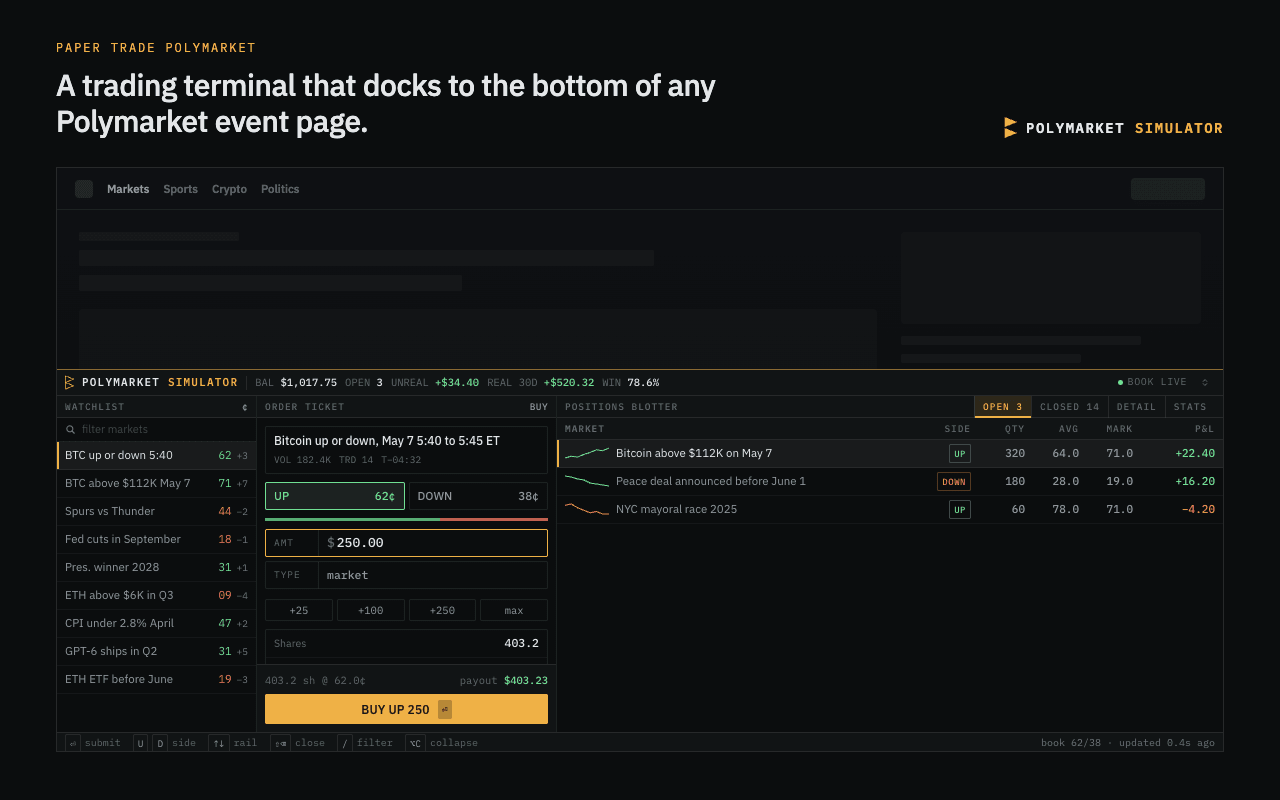Select the UP 62¢ outcome
Screen dimensions: 1280x800
[335, 496]
